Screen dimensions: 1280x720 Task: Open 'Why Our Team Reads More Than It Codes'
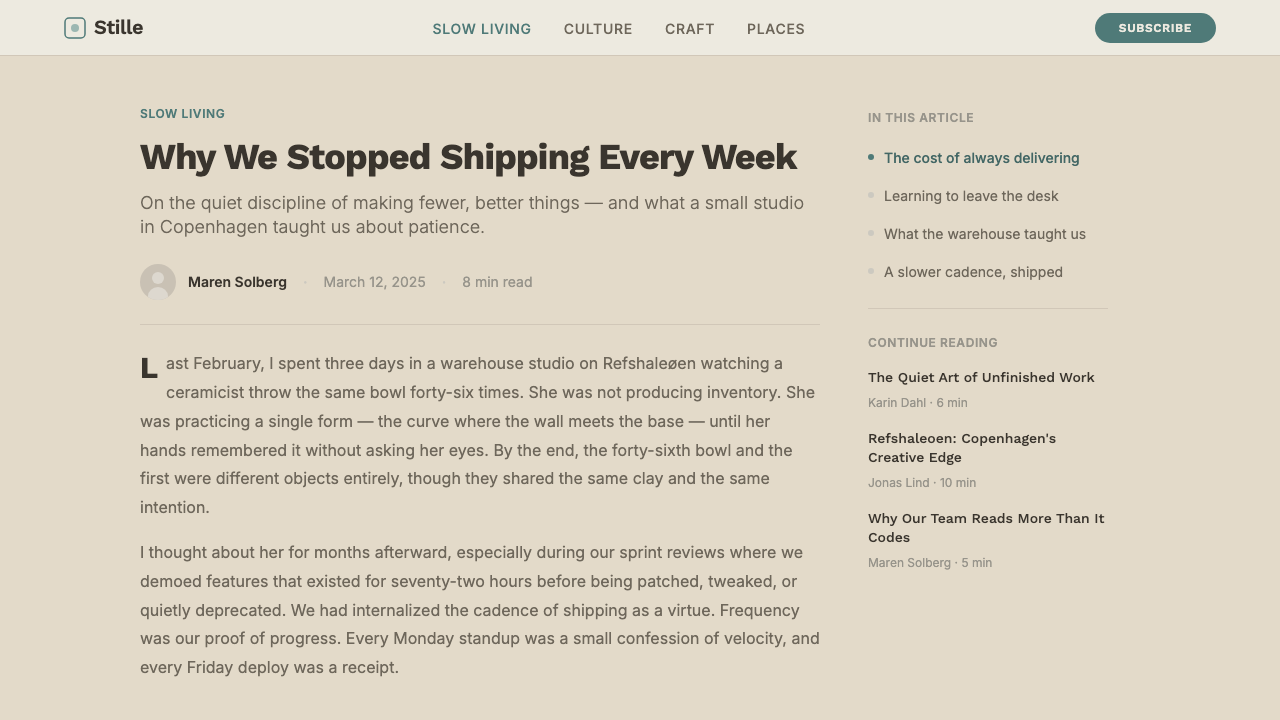click(986, 528)
